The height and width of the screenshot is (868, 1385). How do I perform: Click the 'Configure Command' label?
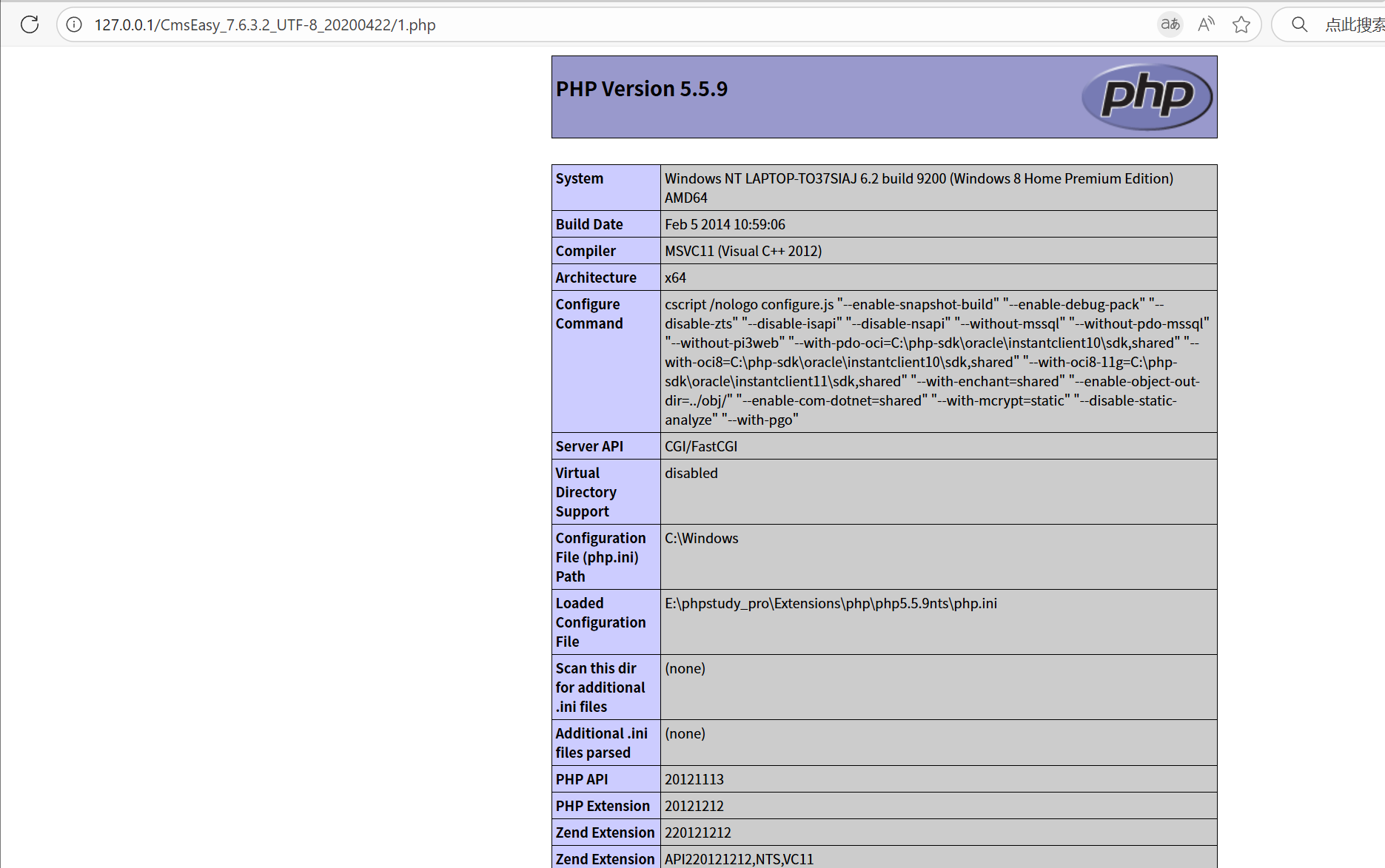(x=589, y=314)
